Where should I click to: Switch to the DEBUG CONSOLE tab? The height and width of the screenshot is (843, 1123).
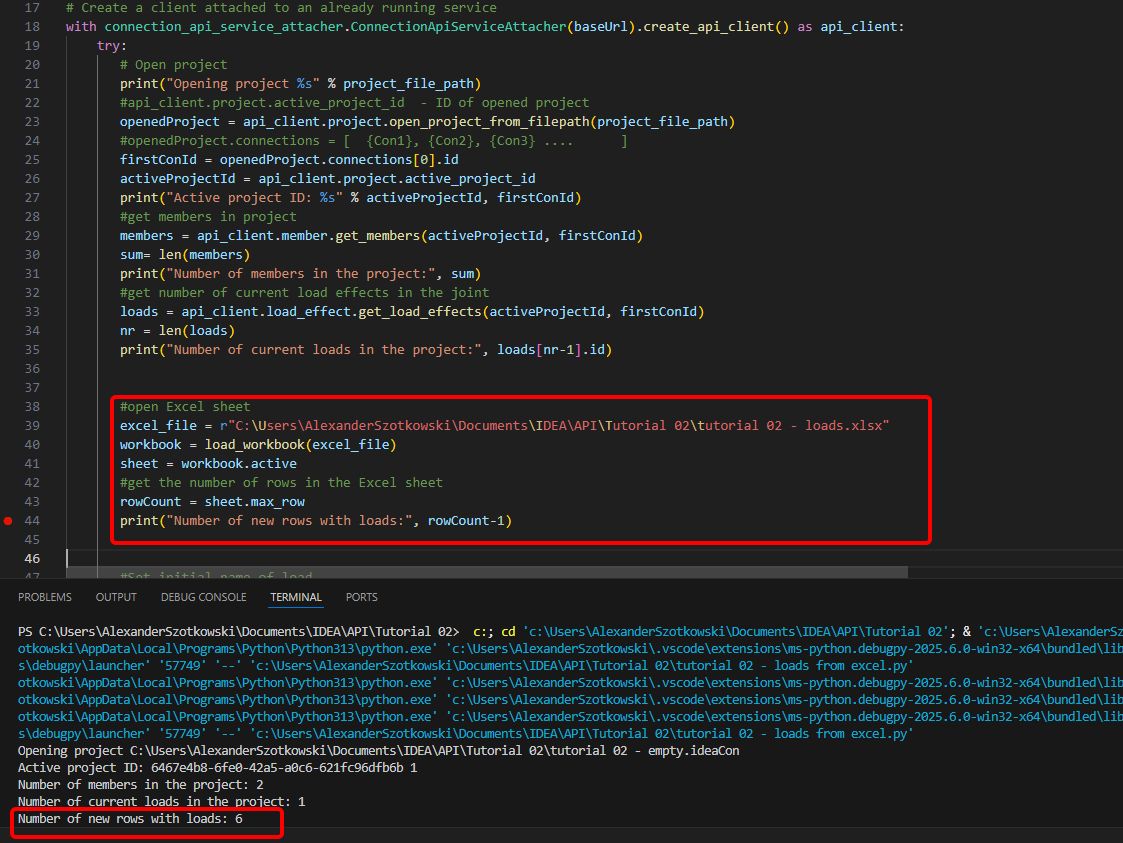(x=203, y=596)
